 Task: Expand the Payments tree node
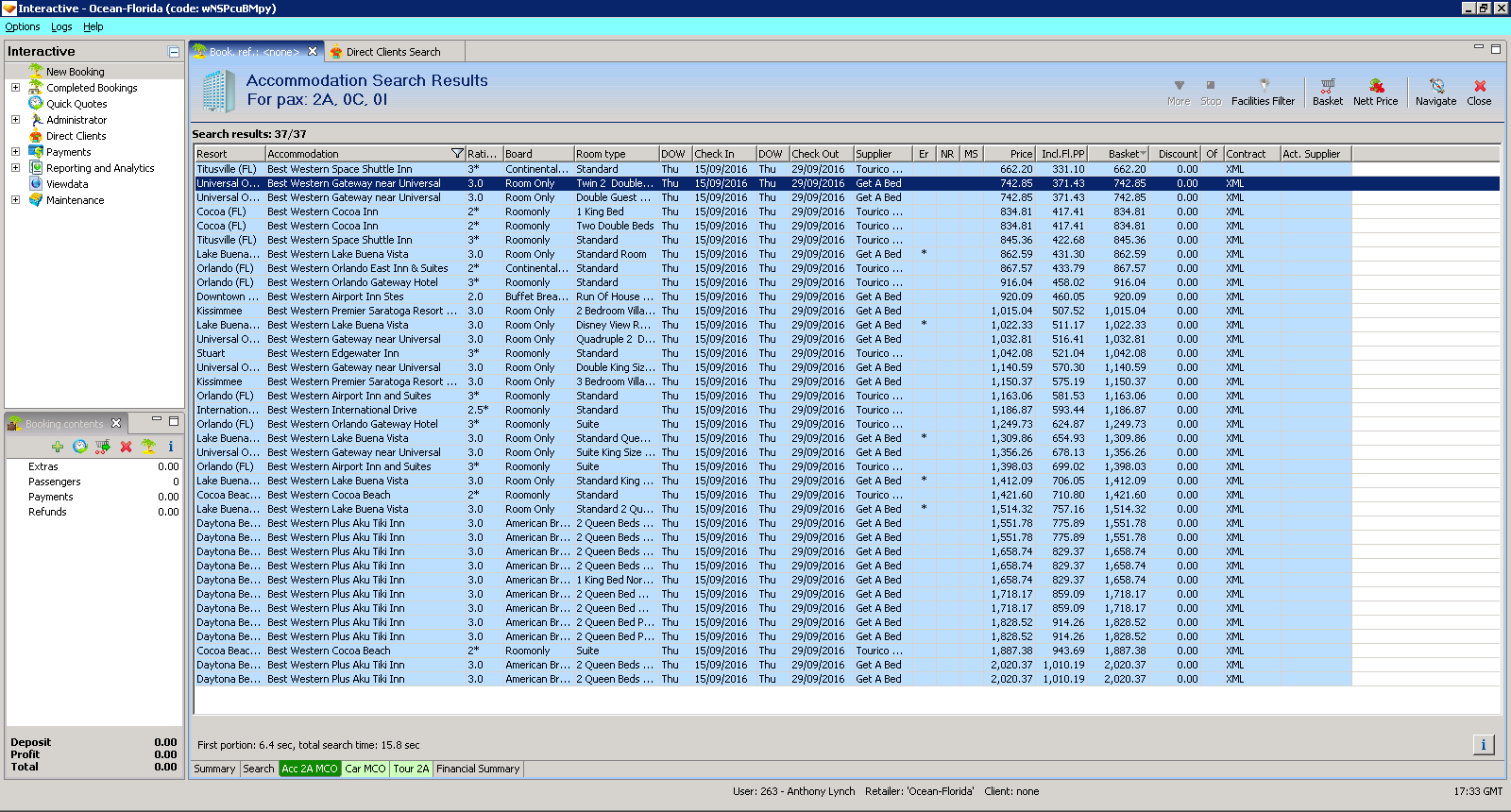15,152
